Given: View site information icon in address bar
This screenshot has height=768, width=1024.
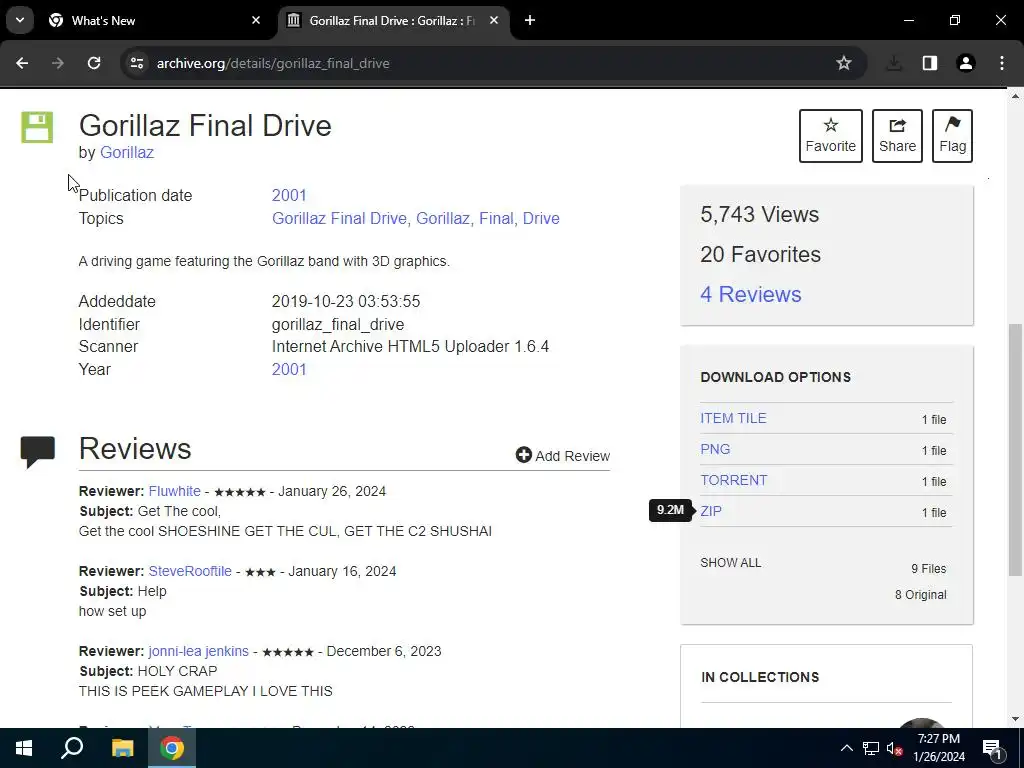Looking at the screenshot, I should coord(137,63).
